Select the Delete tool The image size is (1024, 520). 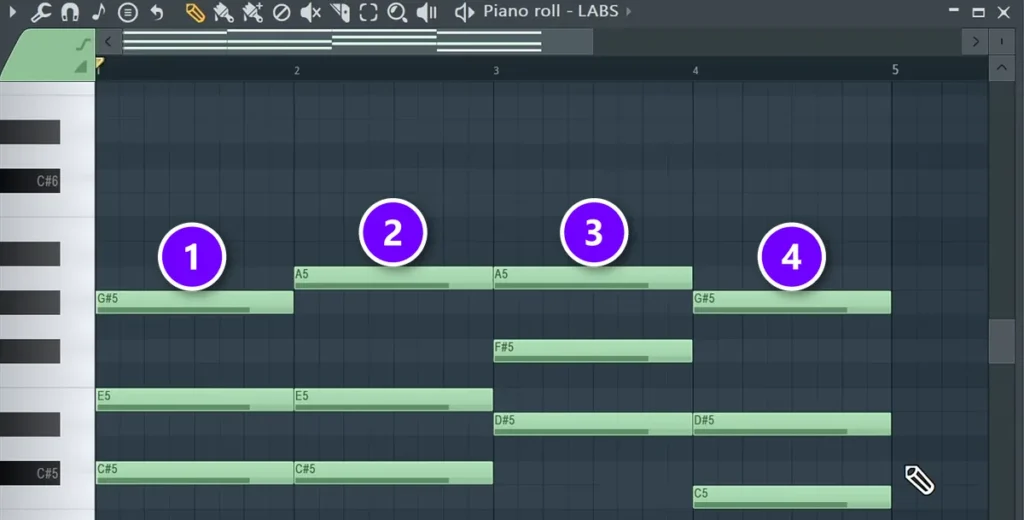(281, 12)
